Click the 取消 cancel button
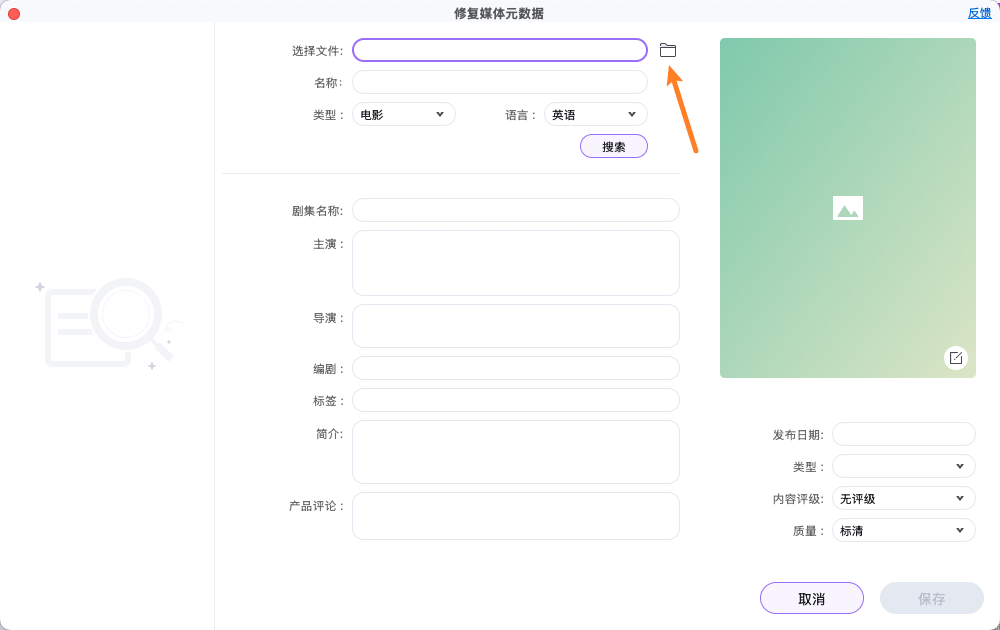Viewport: 1000px width, 630px height. [811, 597]
